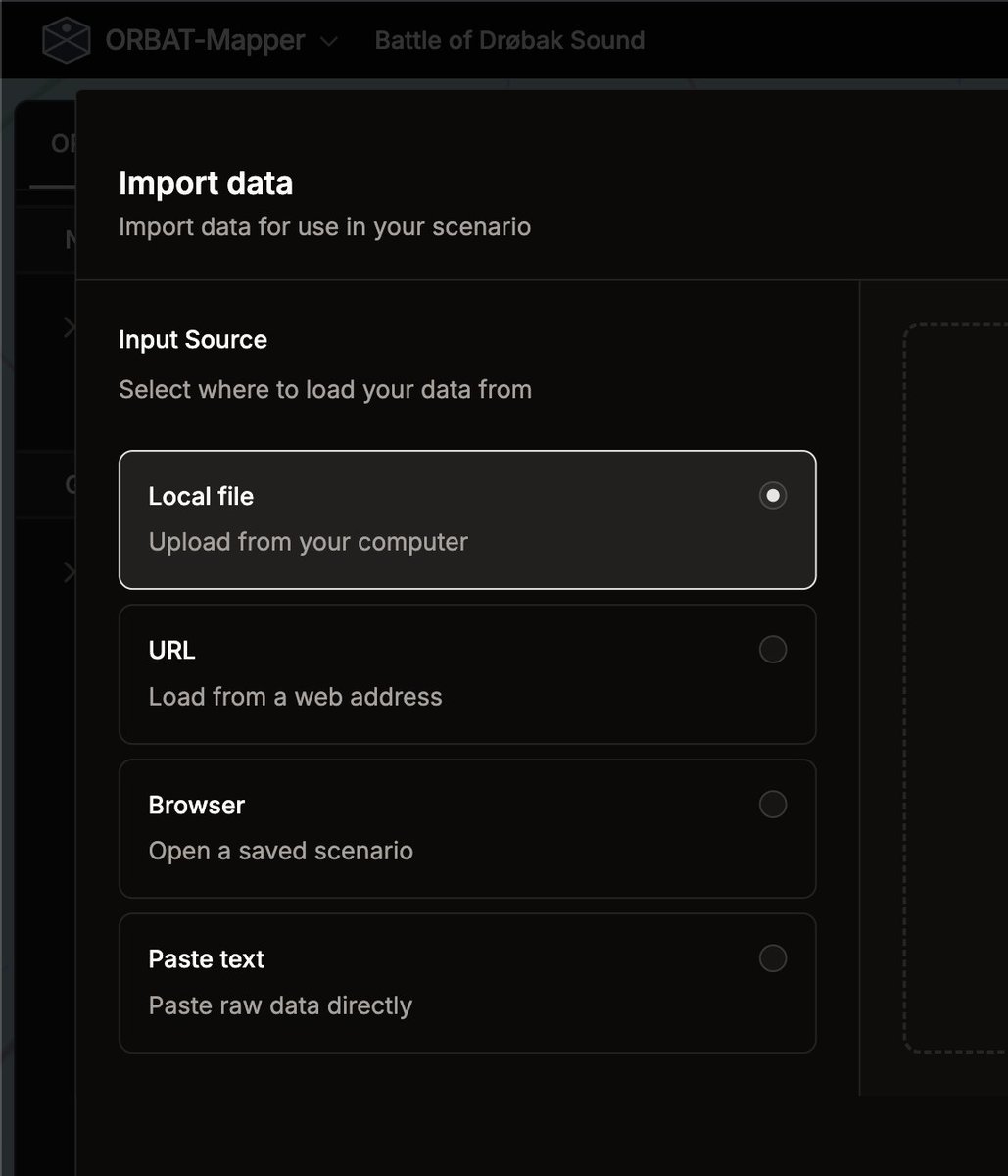
Task: Click the Input Source label
Action: point(193,340)
